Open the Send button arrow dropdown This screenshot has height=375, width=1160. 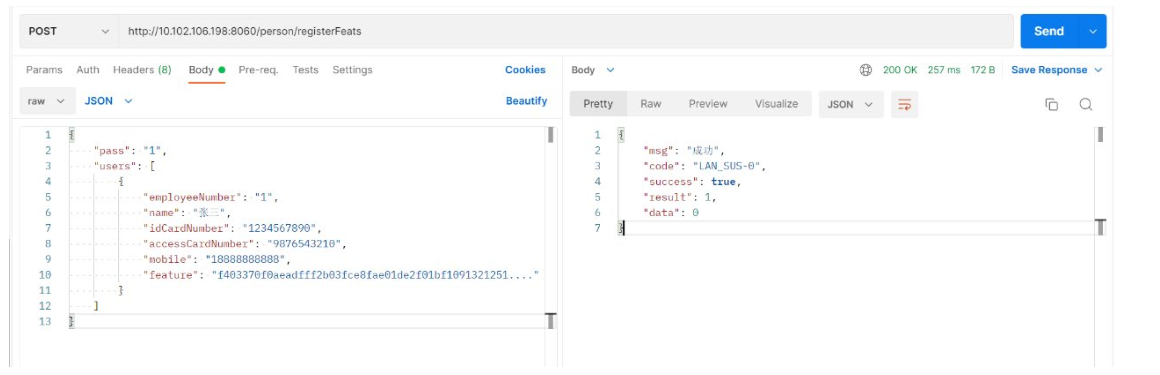coord(1093,31)
